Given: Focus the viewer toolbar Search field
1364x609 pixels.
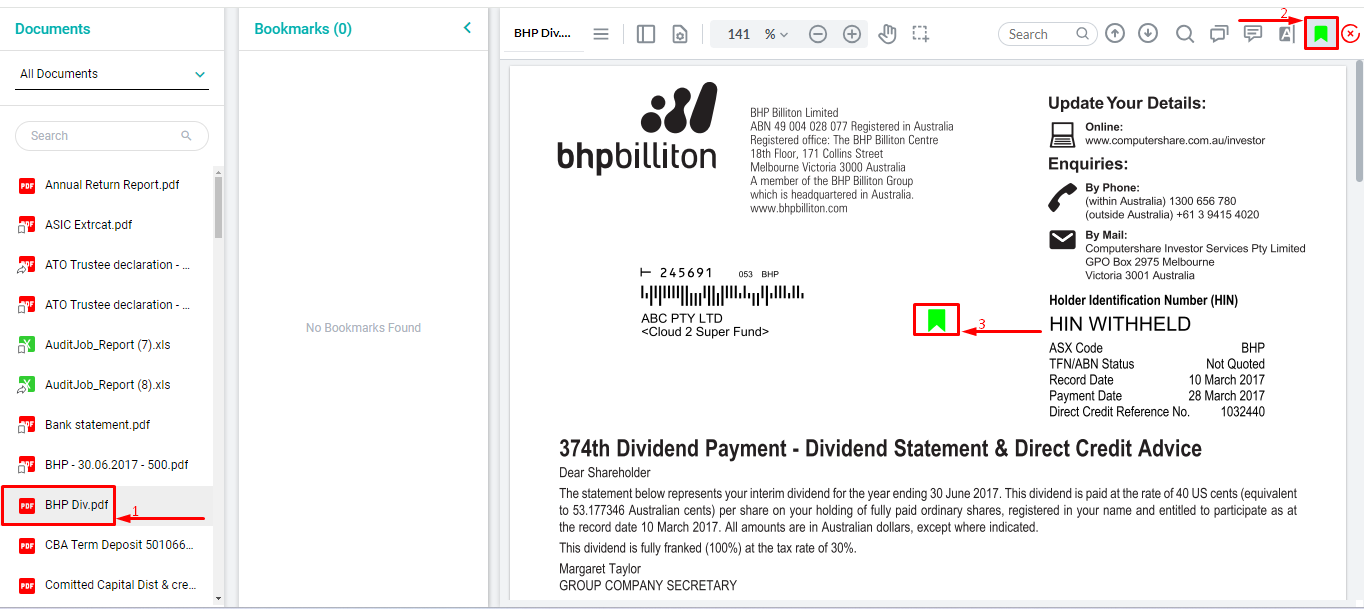Looking at the screenshot, I should point(1047,34).
